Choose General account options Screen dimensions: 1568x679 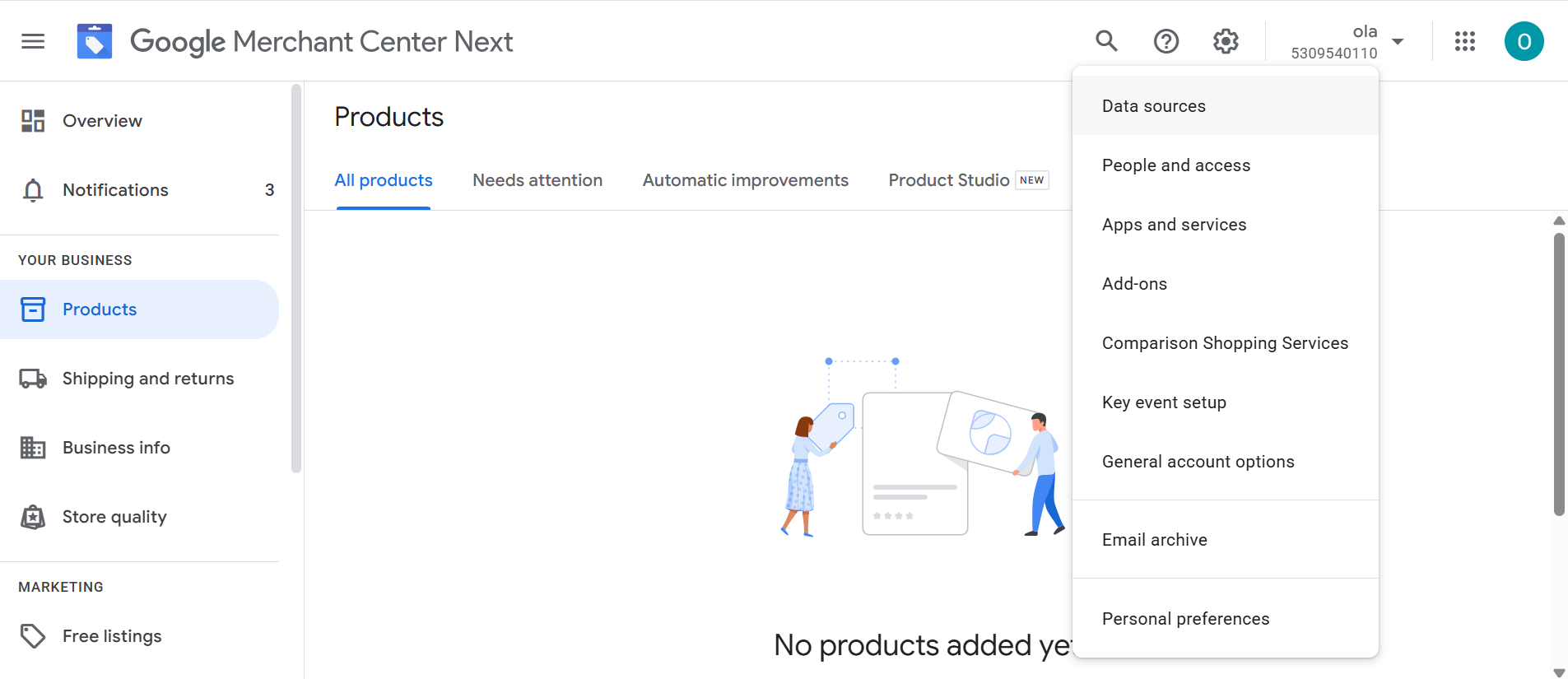(x=1226, y=462)
